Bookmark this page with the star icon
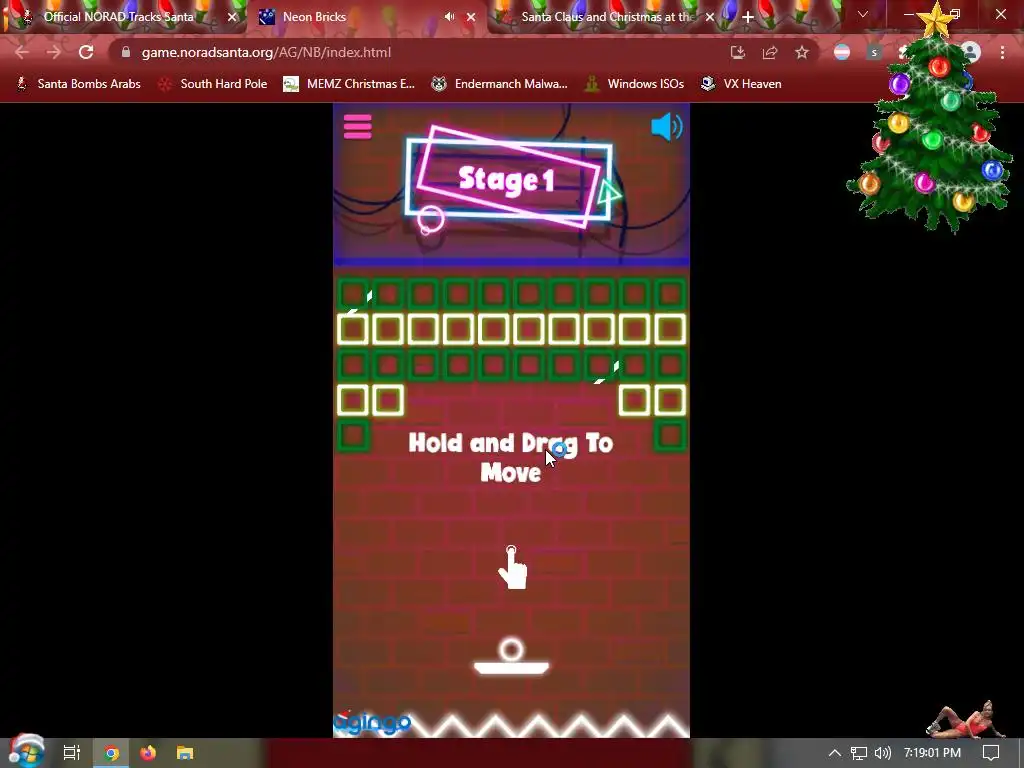 pyautogui.click(x=802, y=52)
